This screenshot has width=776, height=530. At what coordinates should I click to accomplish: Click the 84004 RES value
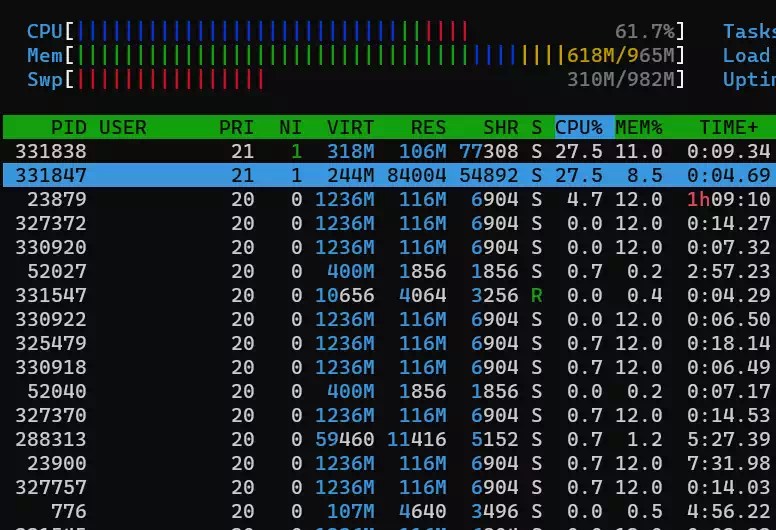pos(417,175)
